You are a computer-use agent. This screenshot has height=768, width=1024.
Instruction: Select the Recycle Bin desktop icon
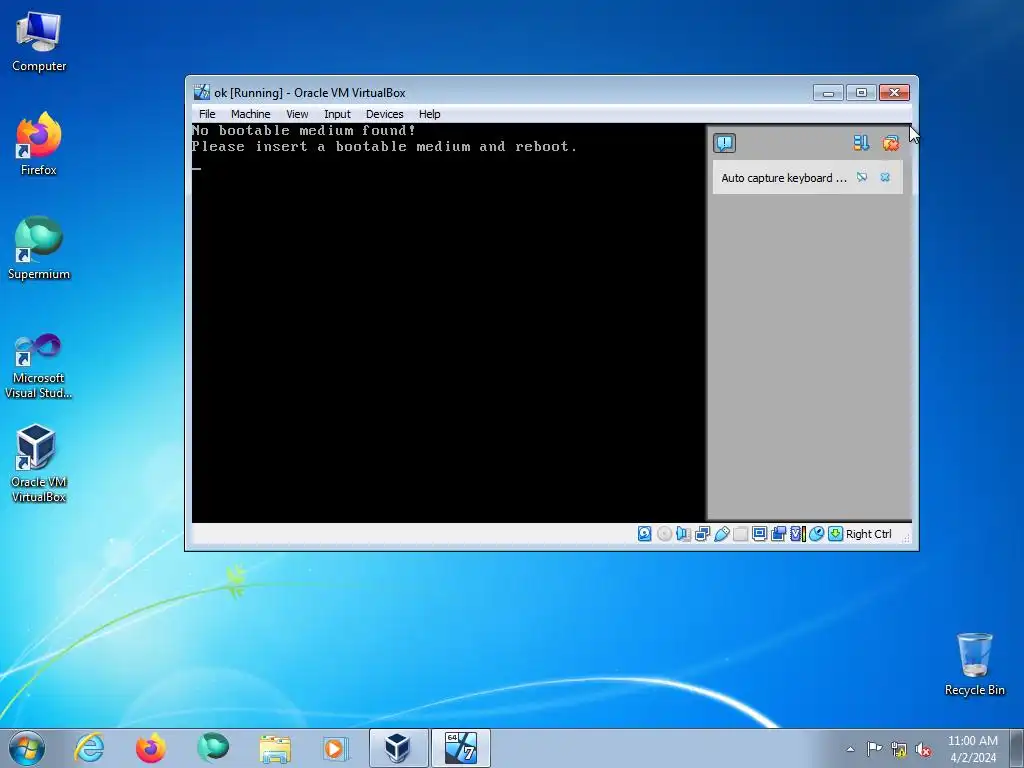coord(974,664)
